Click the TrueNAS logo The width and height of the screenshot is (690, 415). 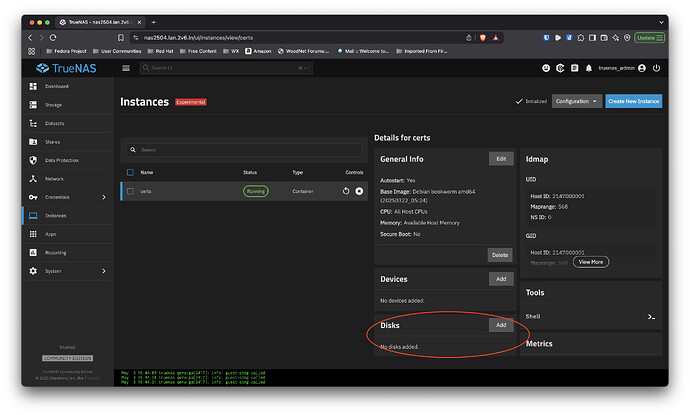[66, 68]
